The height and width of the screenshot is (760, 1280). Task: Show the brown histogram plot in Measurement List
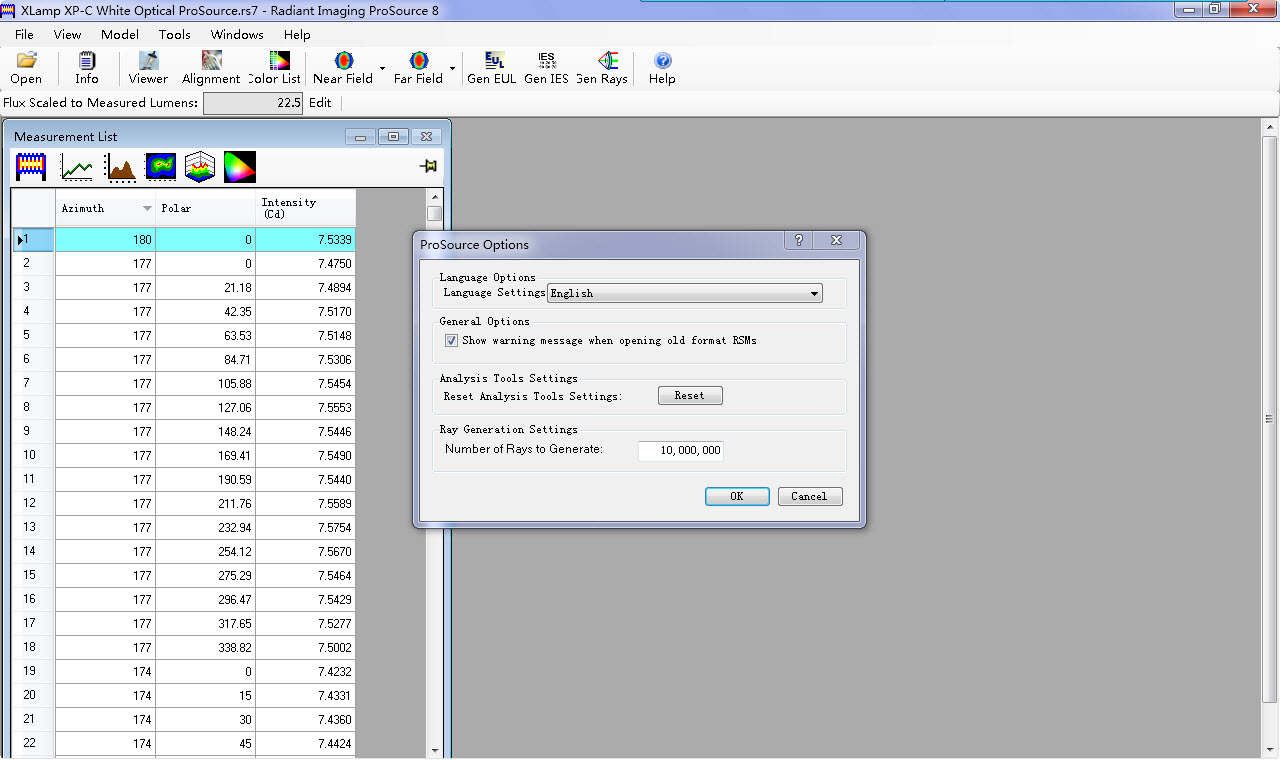point(121,167)
